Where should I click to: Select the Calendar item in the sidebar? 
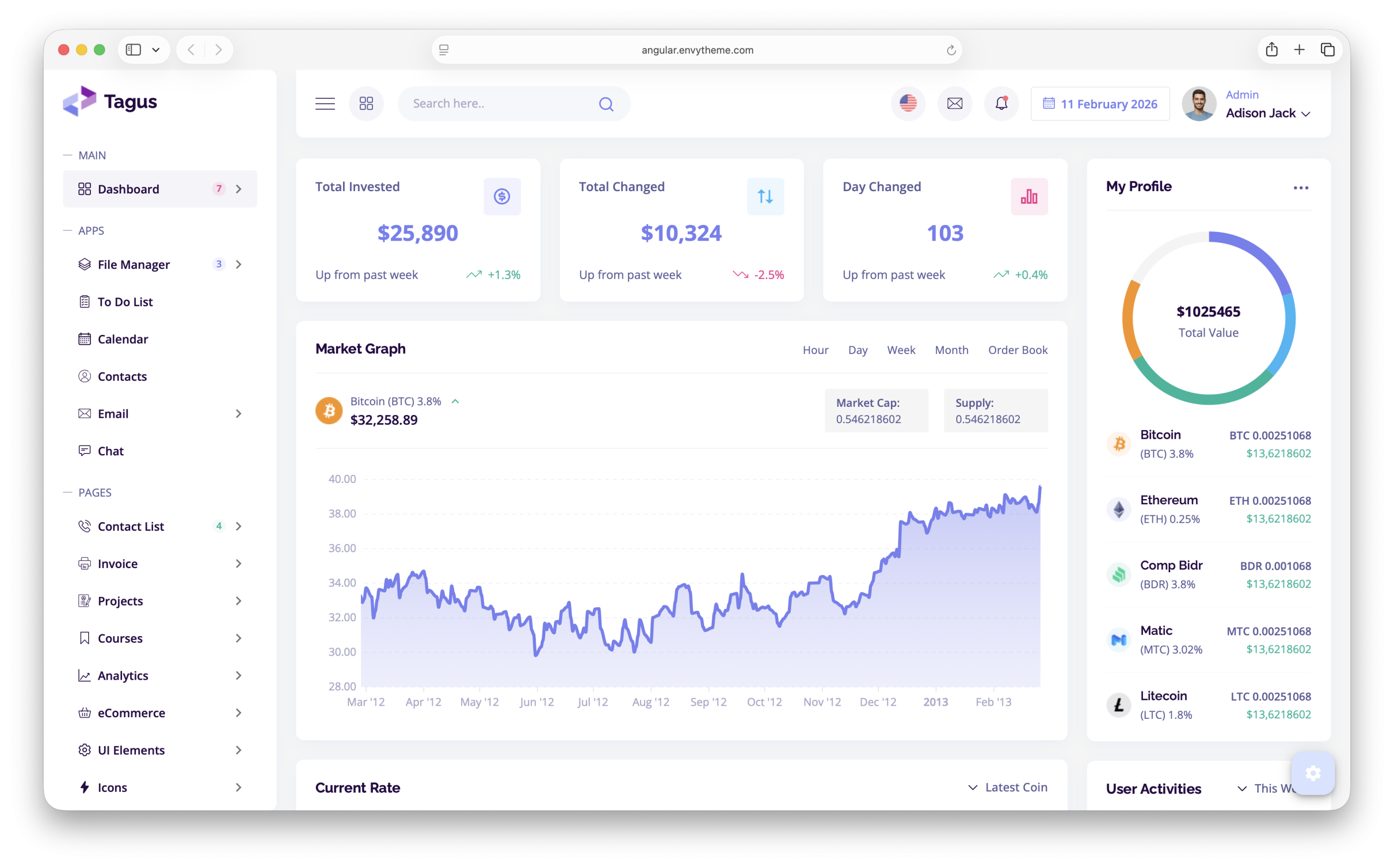click(123, 339)
